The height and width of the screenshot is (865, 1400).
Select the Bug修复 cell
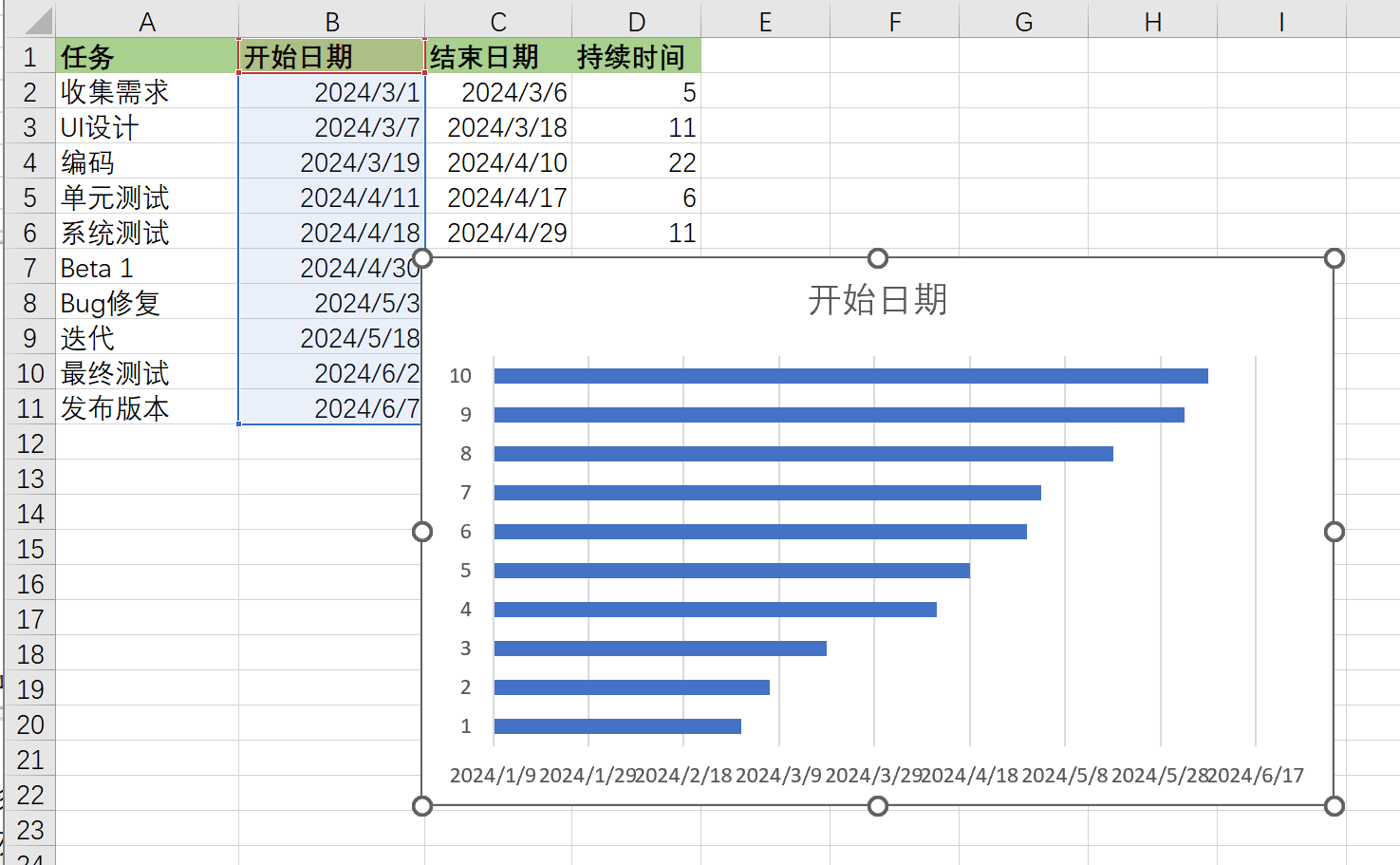(x=147, y=302)
